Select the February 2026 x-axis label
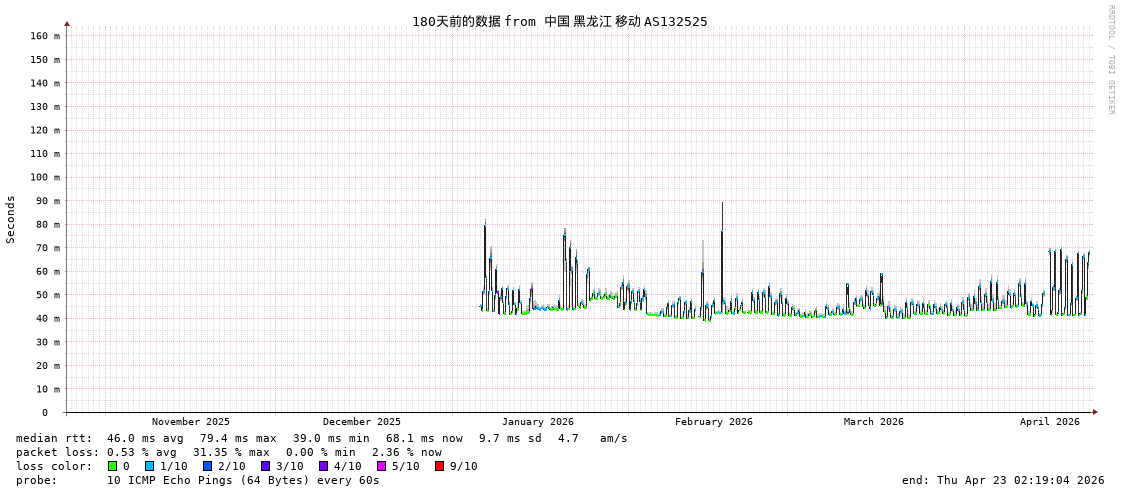This screenshot has height=494, width=1121. (x=713, y=422)
